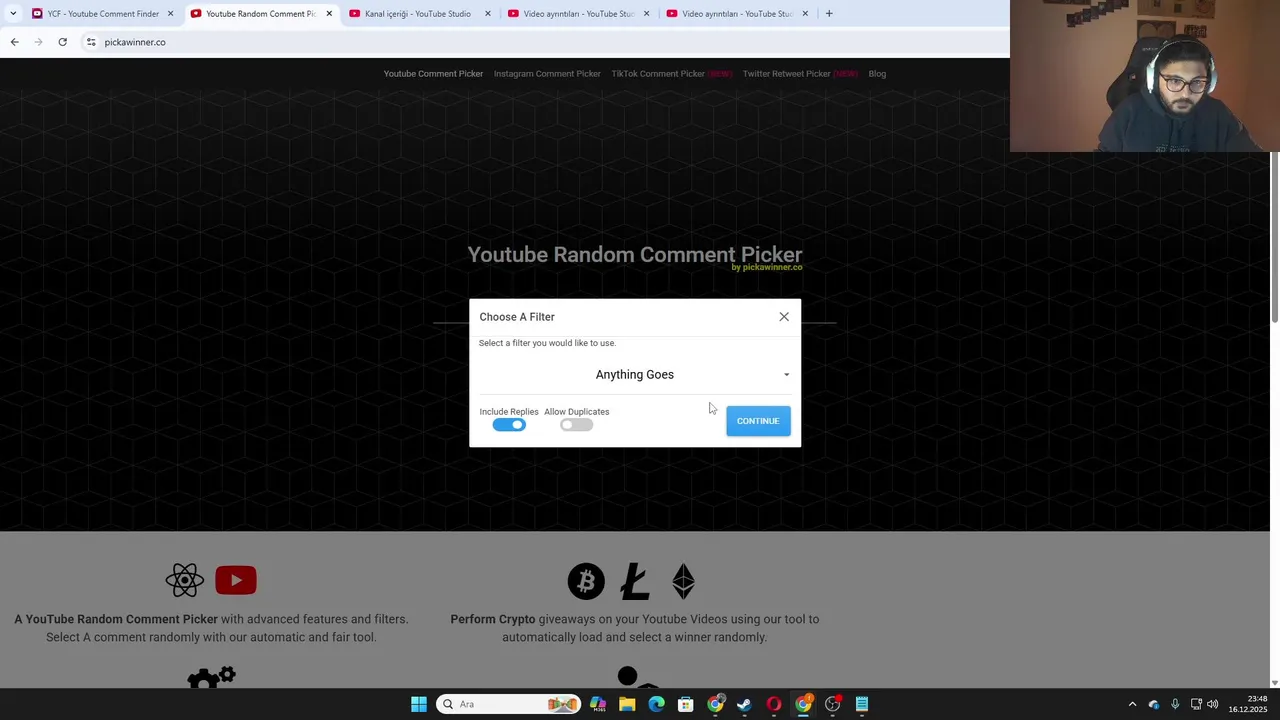Open OBS Studio from the taskbar
The width and height of the screenshot is (1280, 720).
point(833,704)
